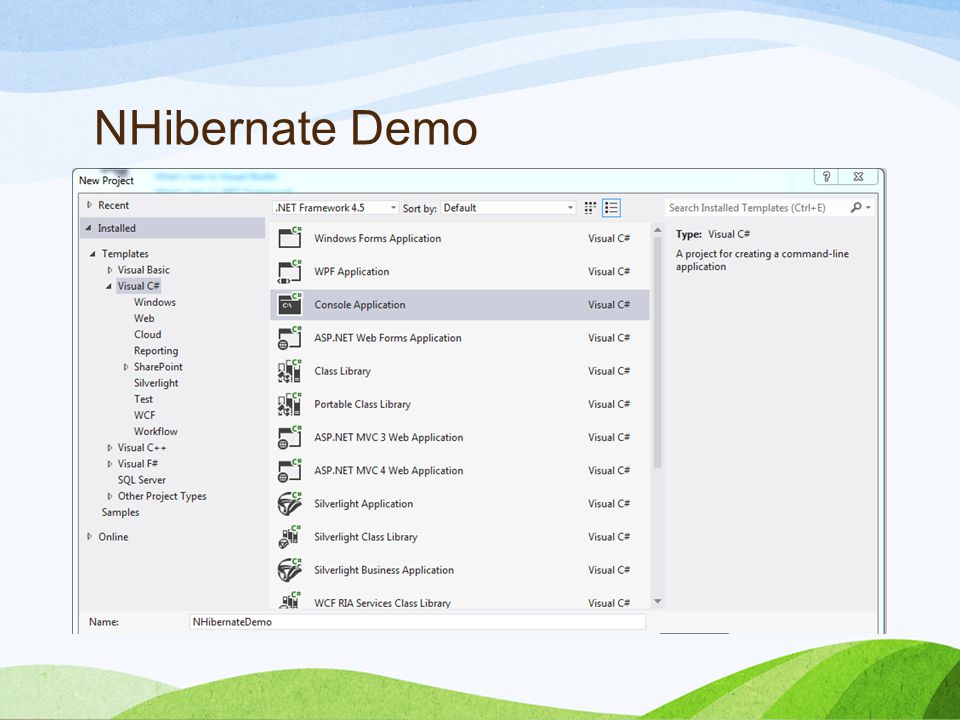
Task: Open the Sort by Default dropdown
Action: click(508, 208)
